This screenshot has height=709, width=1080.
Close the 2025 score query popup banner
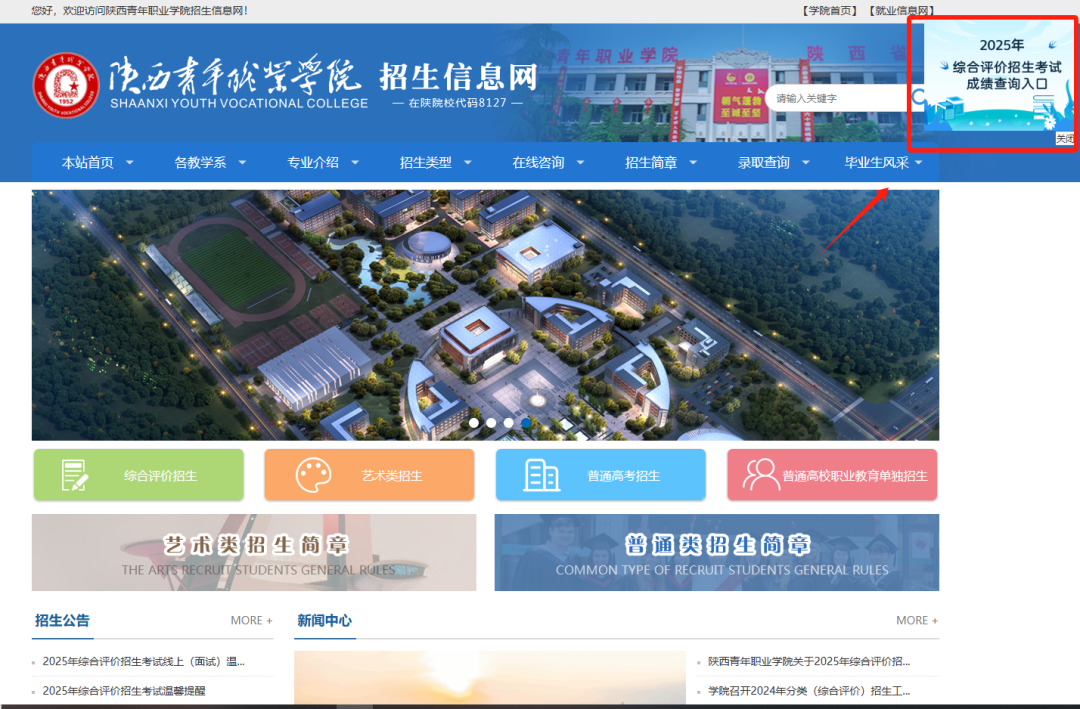tap(1065, 139)
